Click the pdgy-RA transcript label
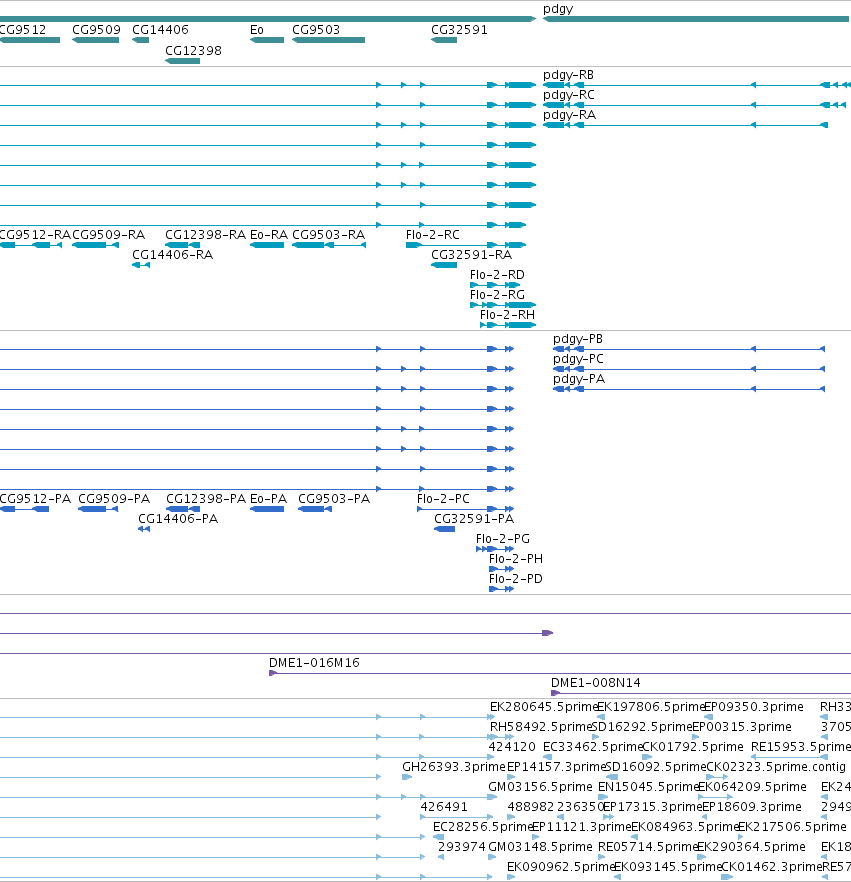This screenshot has width=851, height=882. [569, 115]
